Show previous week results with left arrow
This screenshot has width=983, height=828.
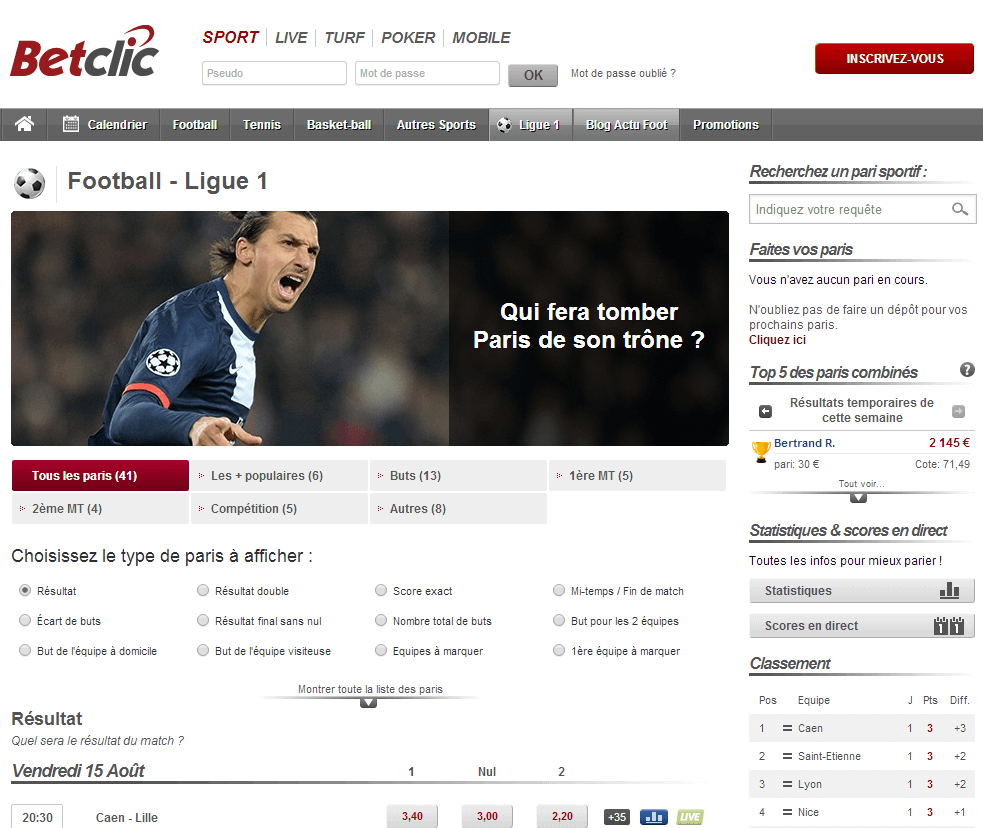(x=765, y=411)
